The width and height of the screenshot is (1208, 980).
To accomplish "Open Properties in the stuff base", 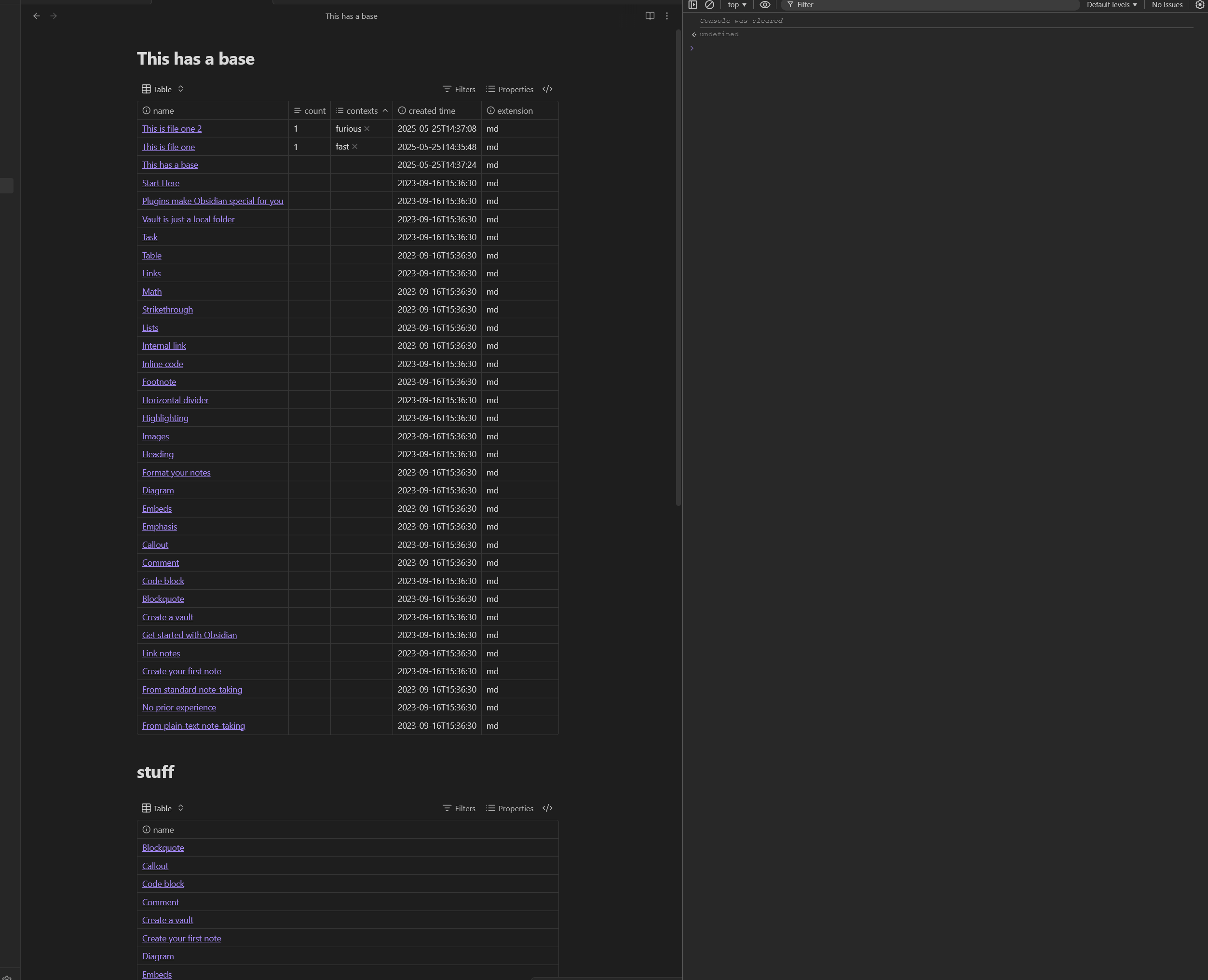I will 510,808.
